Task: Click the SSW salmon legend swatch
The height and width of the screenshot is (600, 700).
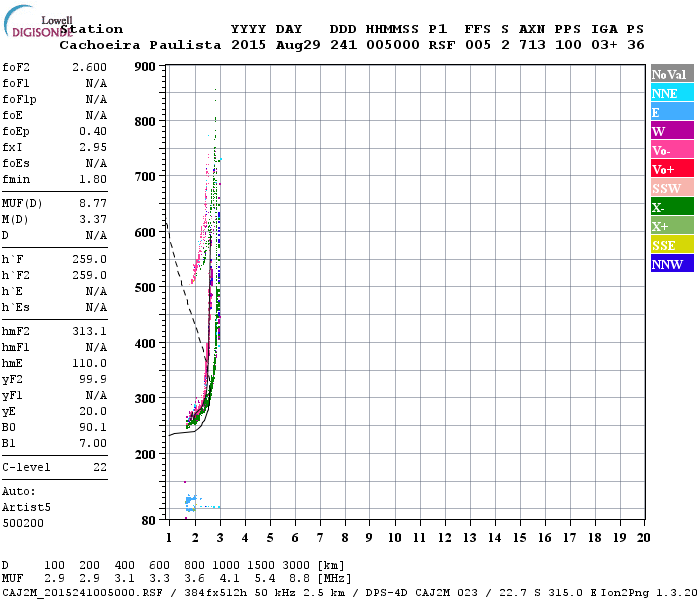Action: point(672,188)
